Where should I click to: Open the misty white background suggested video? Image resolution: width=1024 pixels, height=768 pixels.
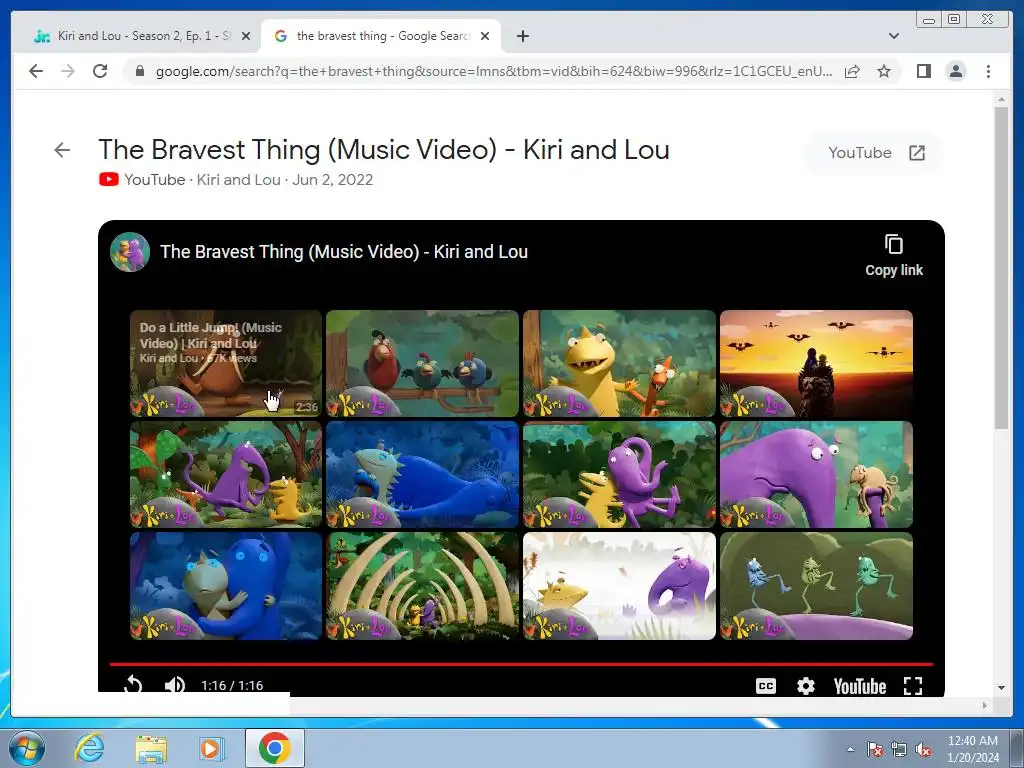click(619, 586)
